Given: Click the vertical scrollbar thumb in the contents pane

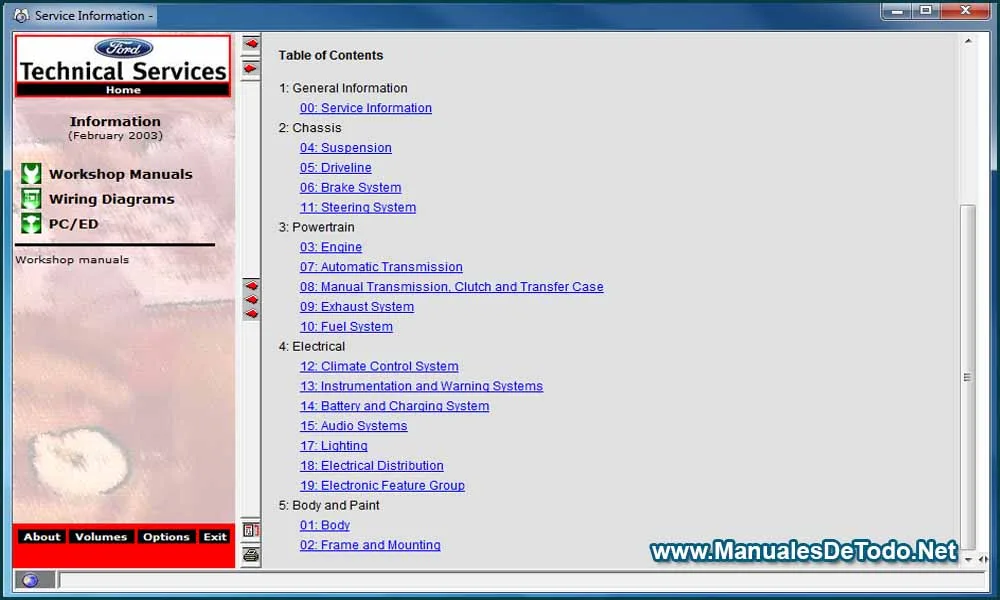Looking at the screenshot, I should tap(967, 377).
